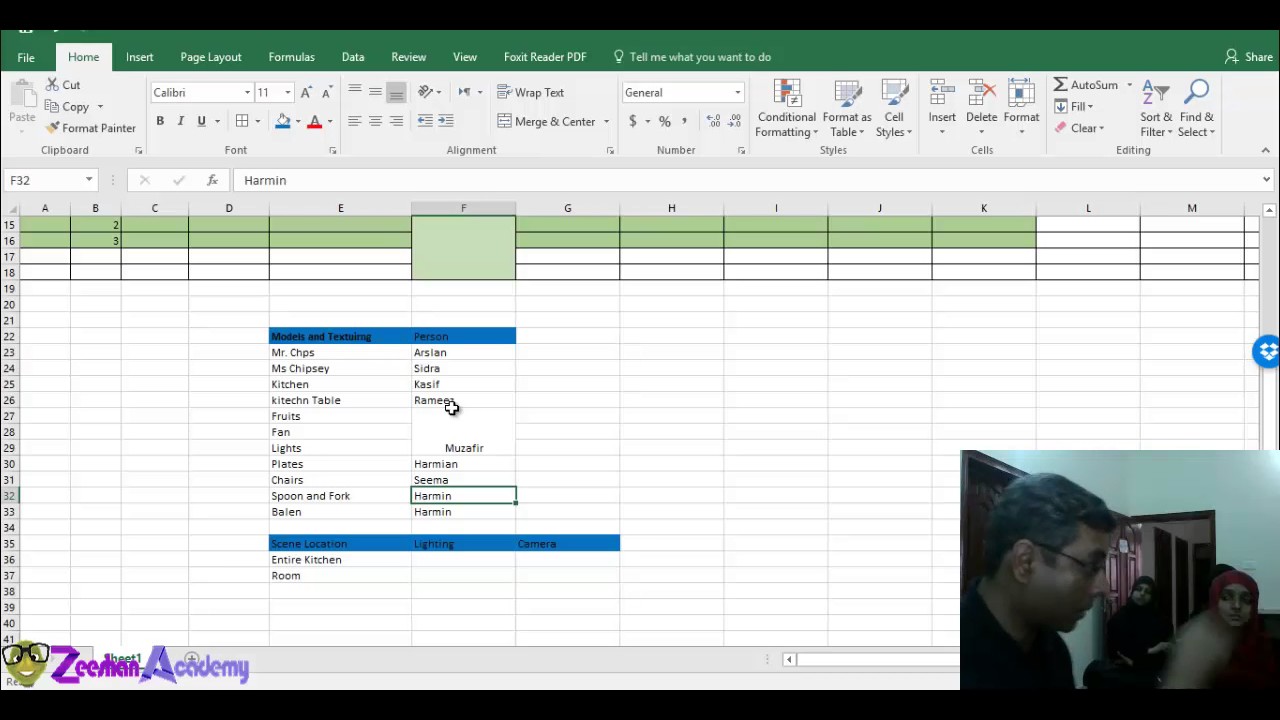1280x720 pixels.
Task: Open Sort & Filter menu
Action: 1156,108
